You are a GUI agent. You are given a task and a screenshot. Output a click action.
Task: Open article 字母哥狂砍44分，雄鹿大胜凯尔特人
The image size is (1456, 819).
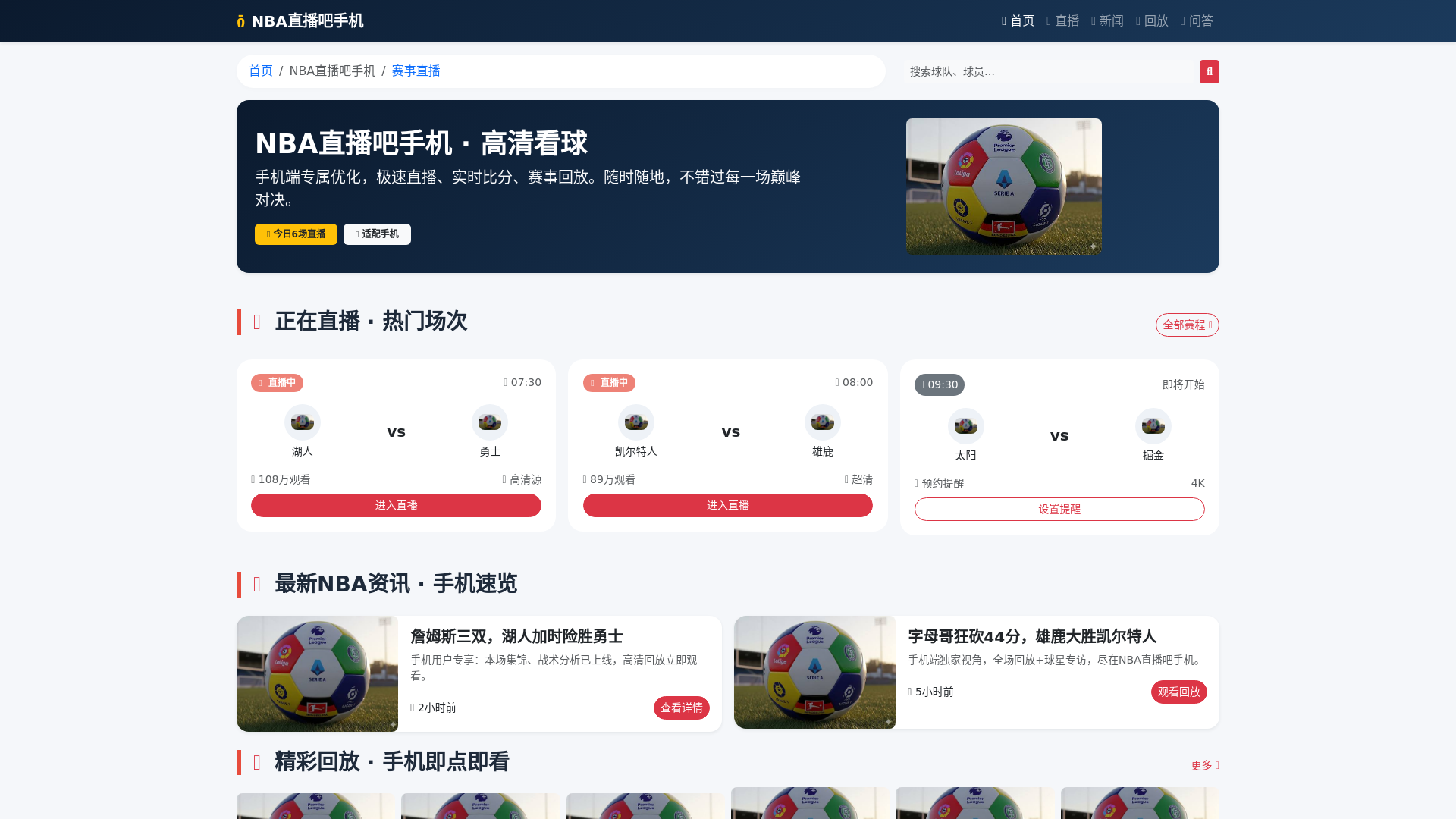(1032, 637)
